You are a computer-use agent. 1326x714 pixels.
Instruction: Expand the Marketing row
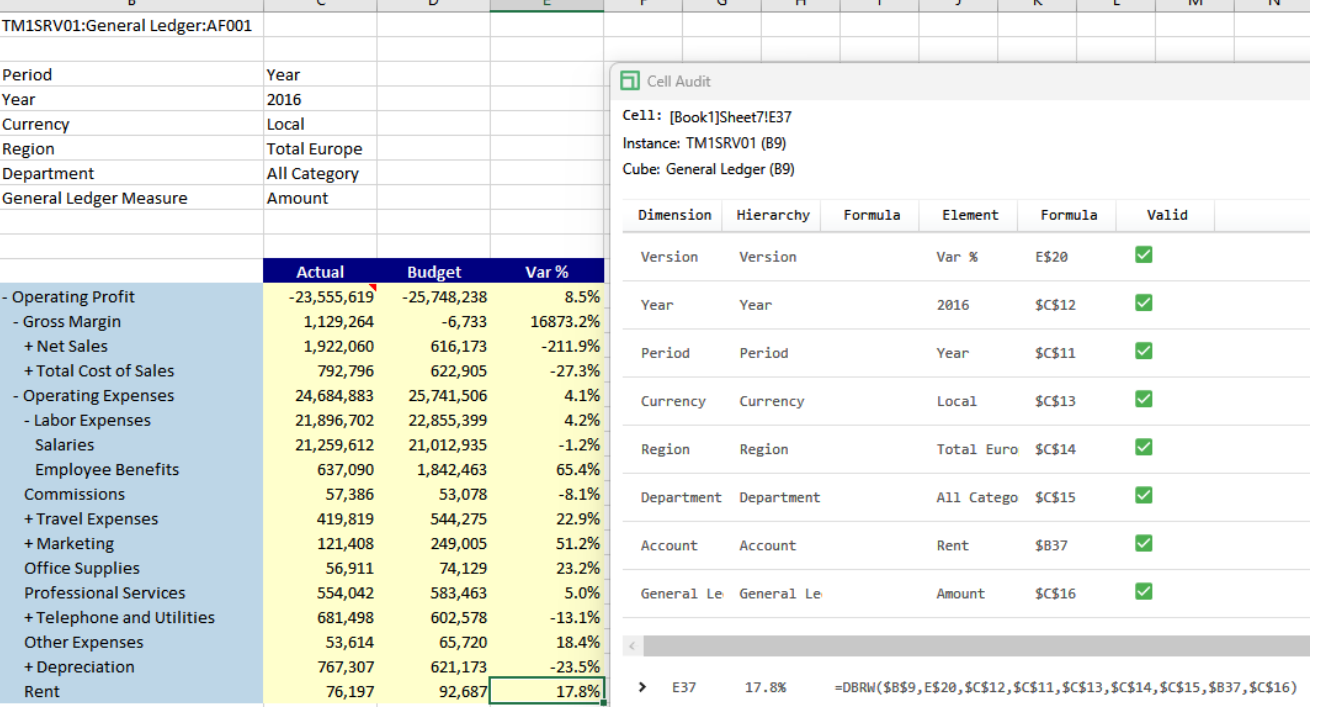pos(29,544)
